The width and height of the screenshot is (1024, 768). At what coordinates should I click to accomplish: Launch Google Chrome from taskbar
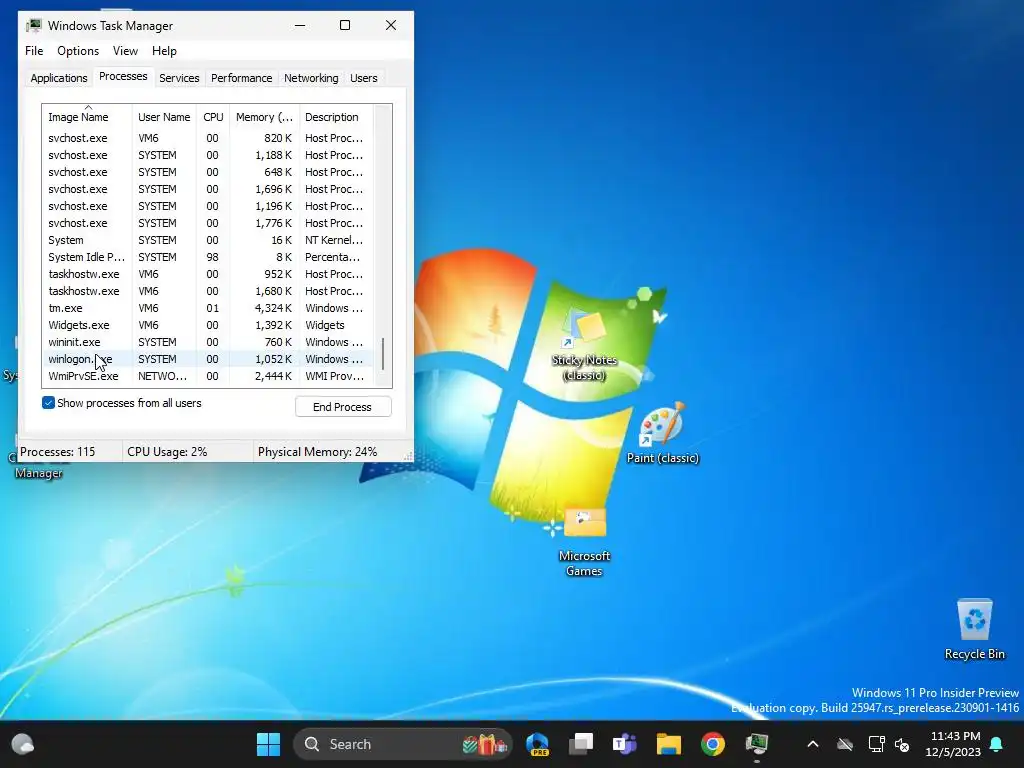tap(712, 744)
